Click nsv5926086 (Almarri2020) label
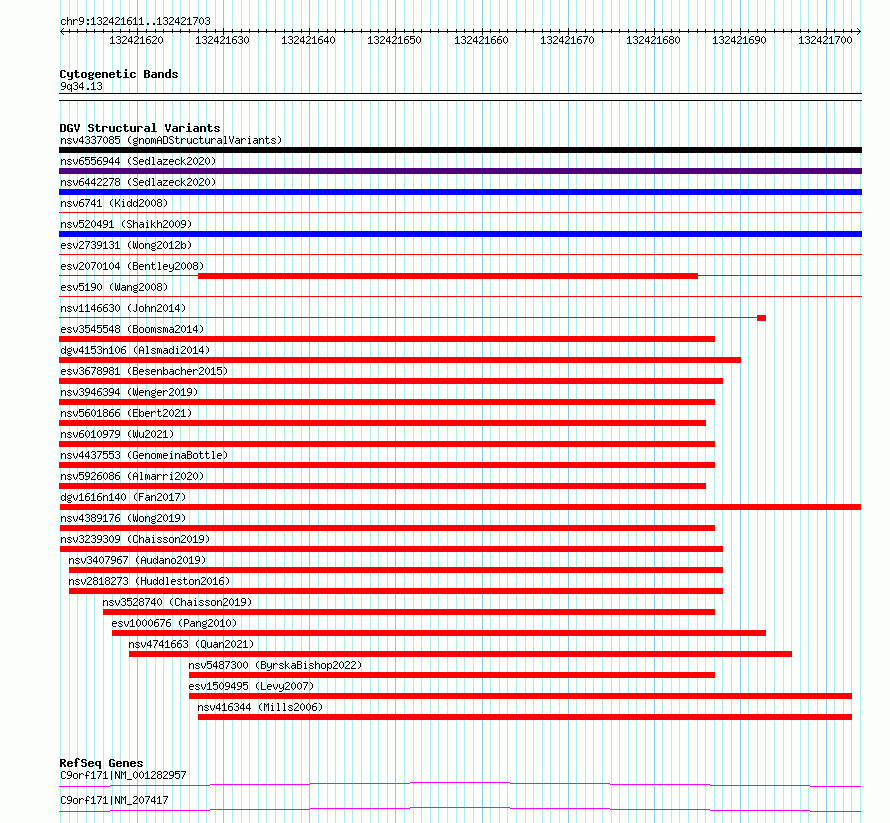The image size is (890, 823). [132, 476]
